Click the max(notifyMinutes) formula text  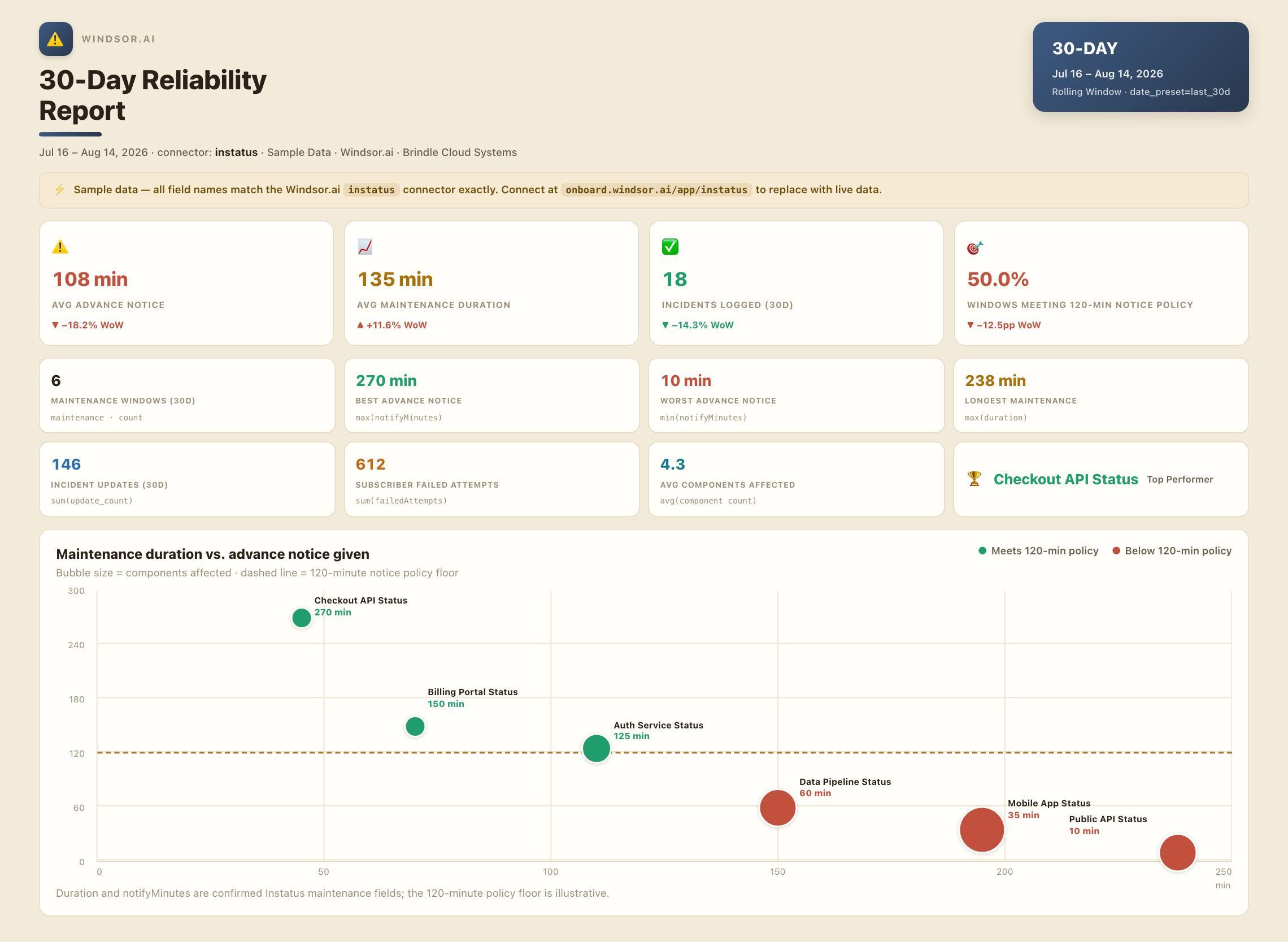tap(398, 418)
